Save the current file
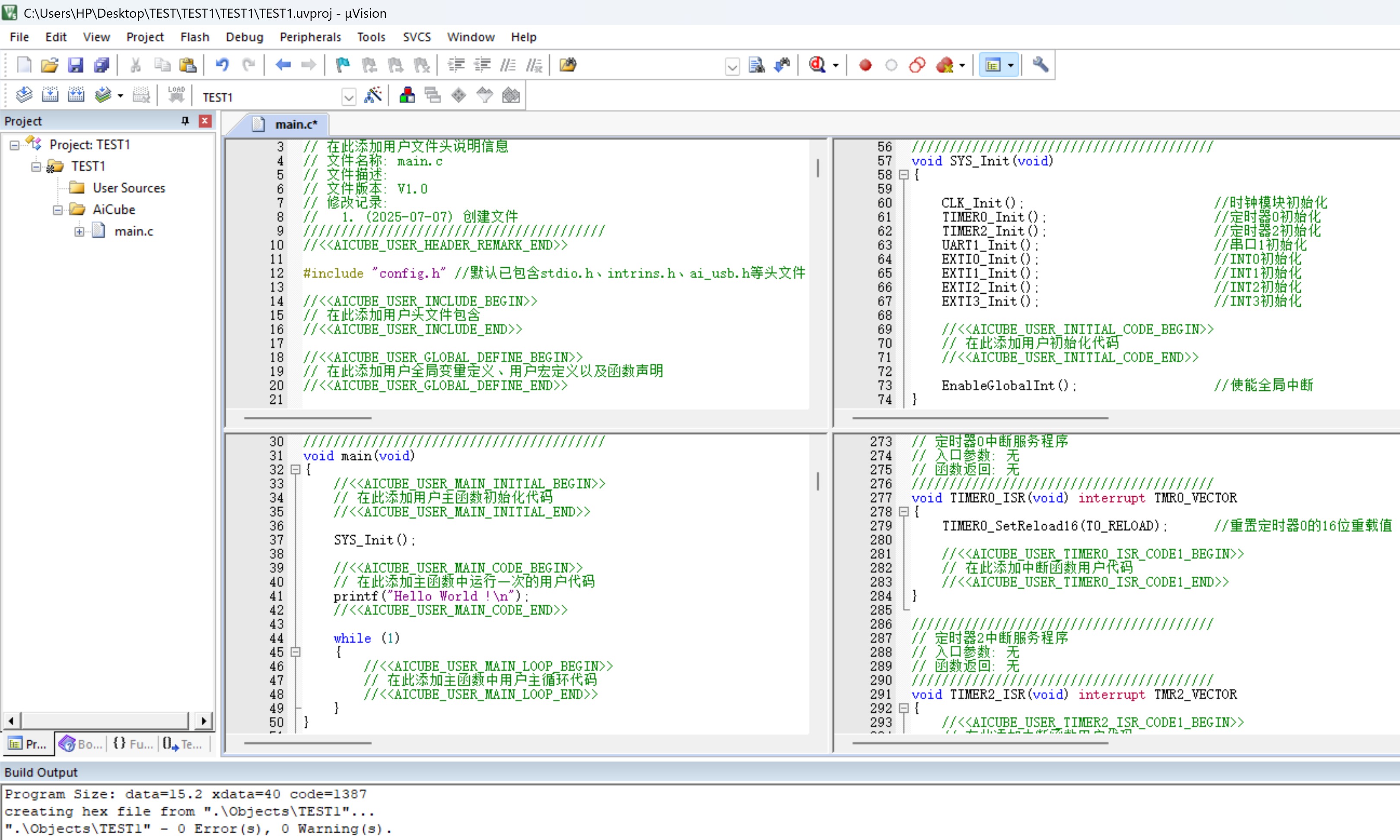This screenshot has width=1400, height=840. (75, 65)
